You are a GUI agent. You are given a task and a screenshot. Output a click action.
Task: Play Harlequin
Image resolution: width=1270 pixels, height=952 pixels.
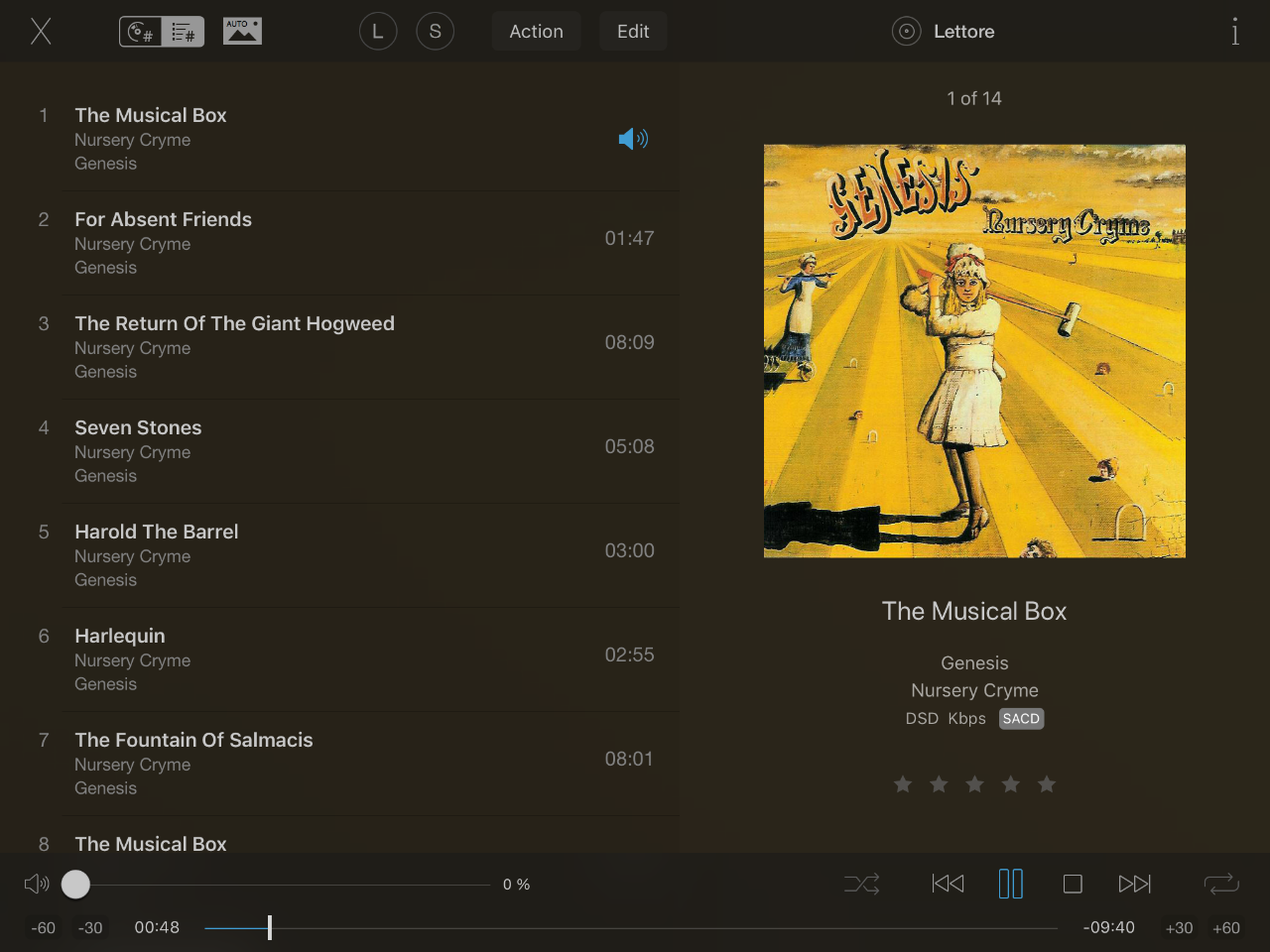point(339,659)
